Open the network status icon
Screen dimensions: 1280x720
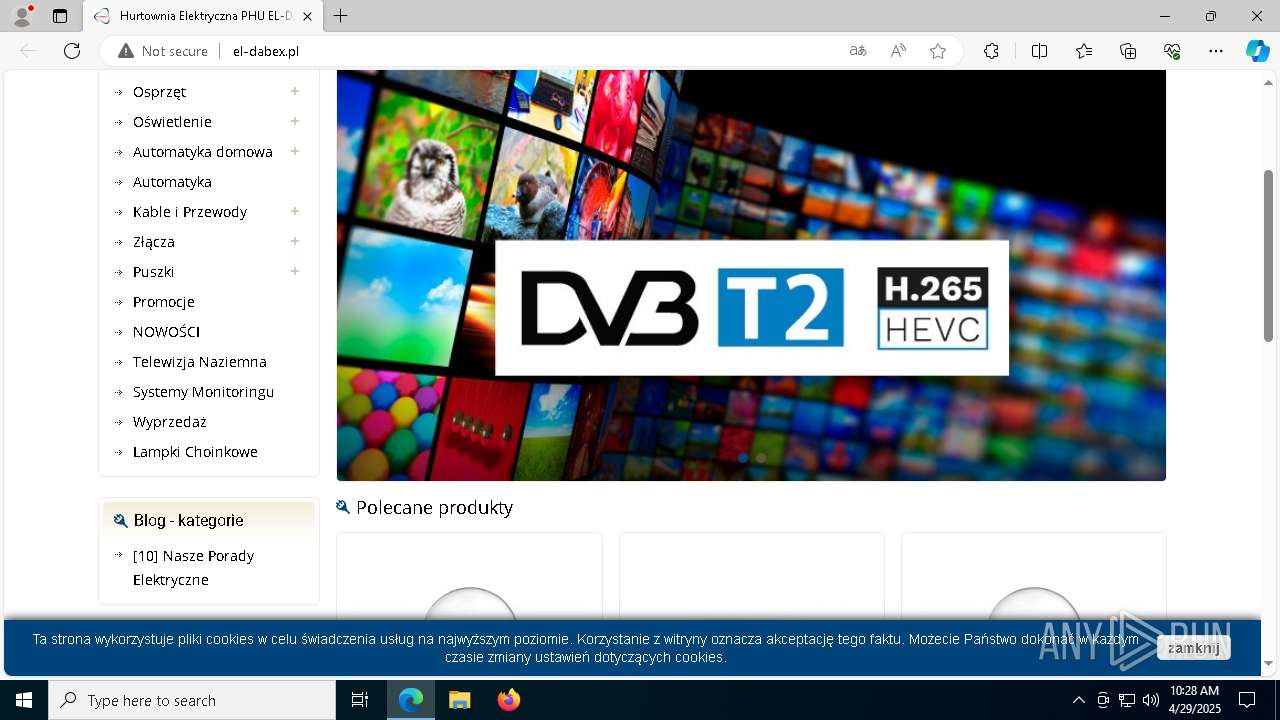(1127, 700)
